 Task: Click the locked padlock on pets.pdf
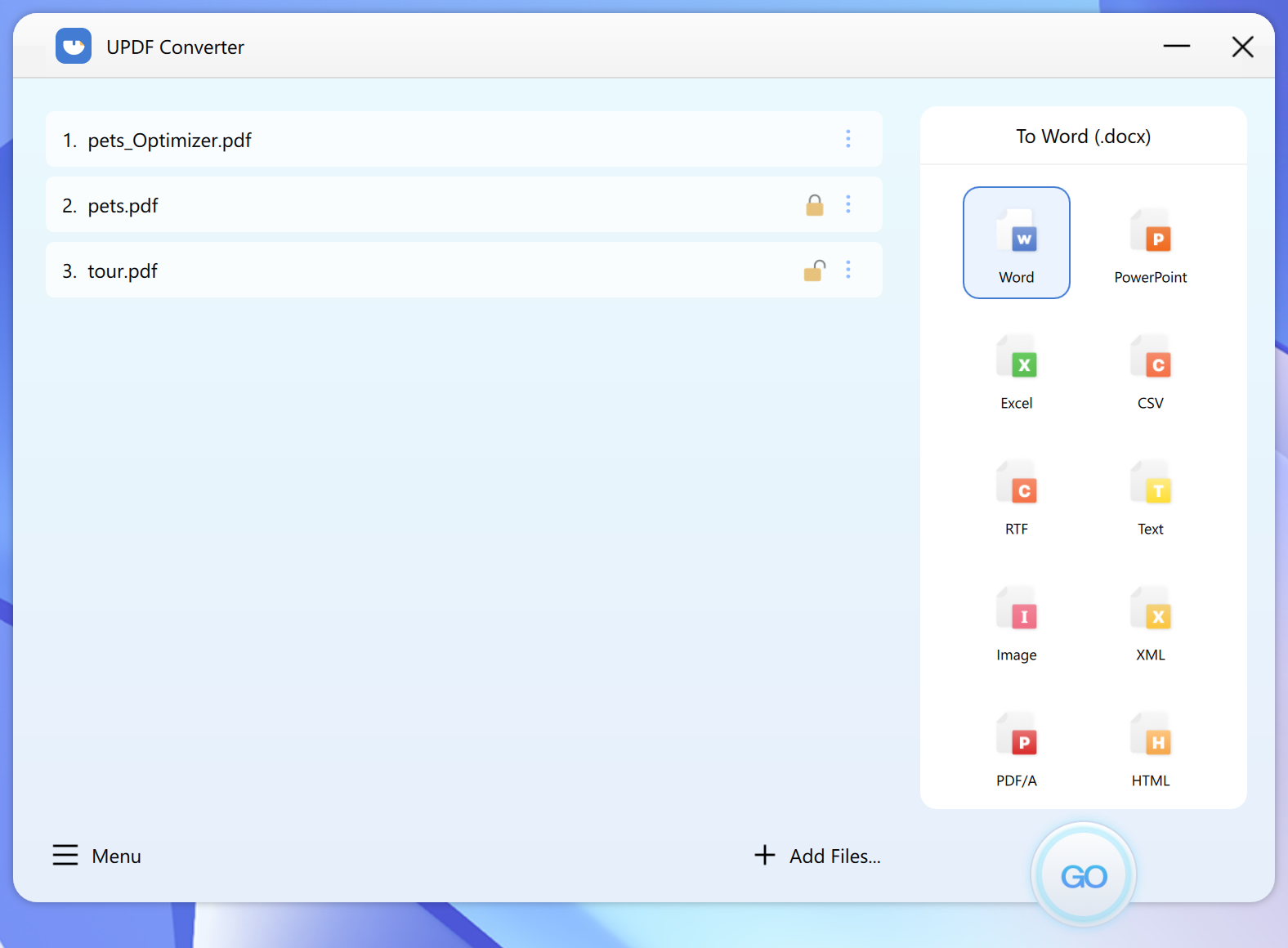point(815,204)
